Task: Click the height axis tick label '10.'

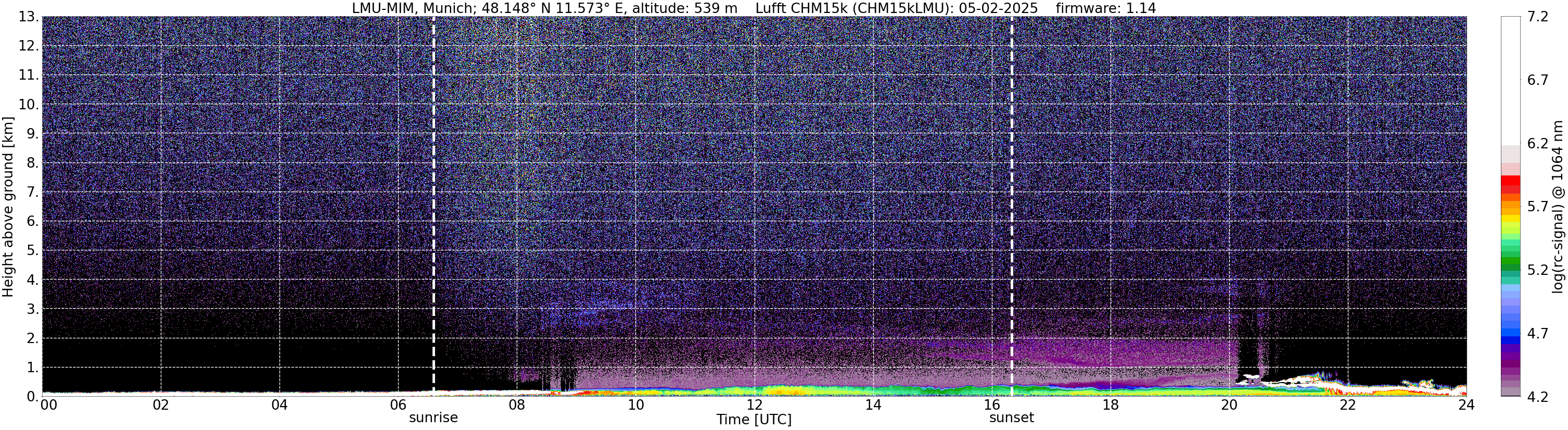Action: click(29, 105)
